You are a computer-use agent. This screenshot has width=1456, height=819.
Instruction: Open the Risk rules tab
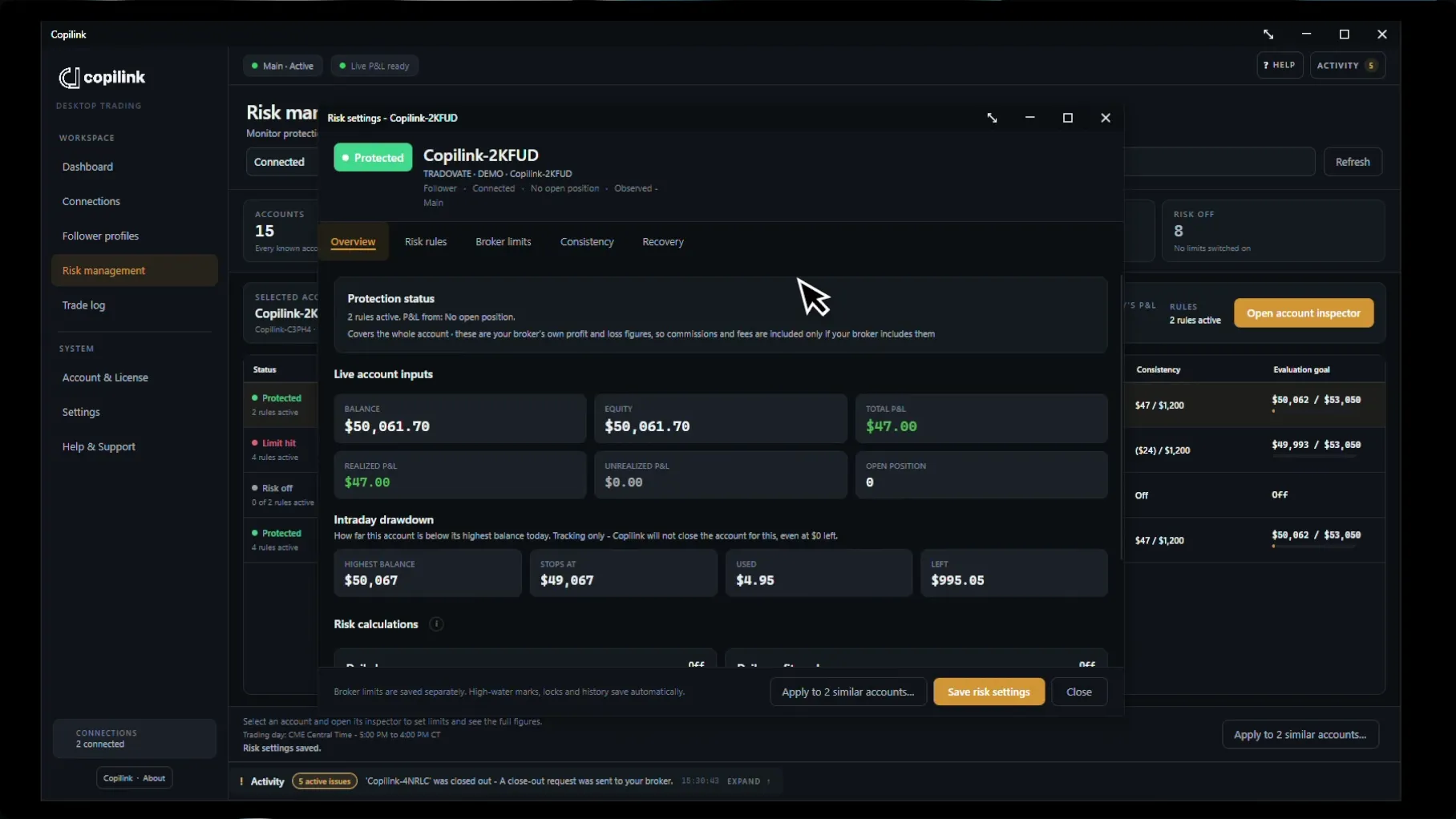pyautogui.click(x=426, y=242)
